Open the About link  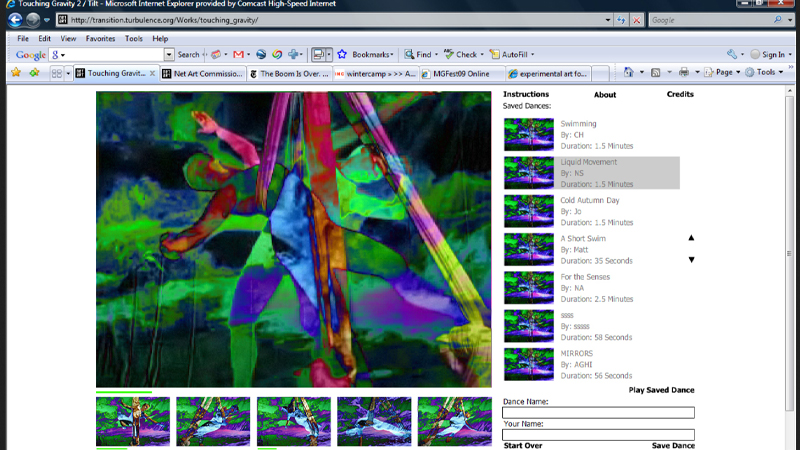click(605, 94)
